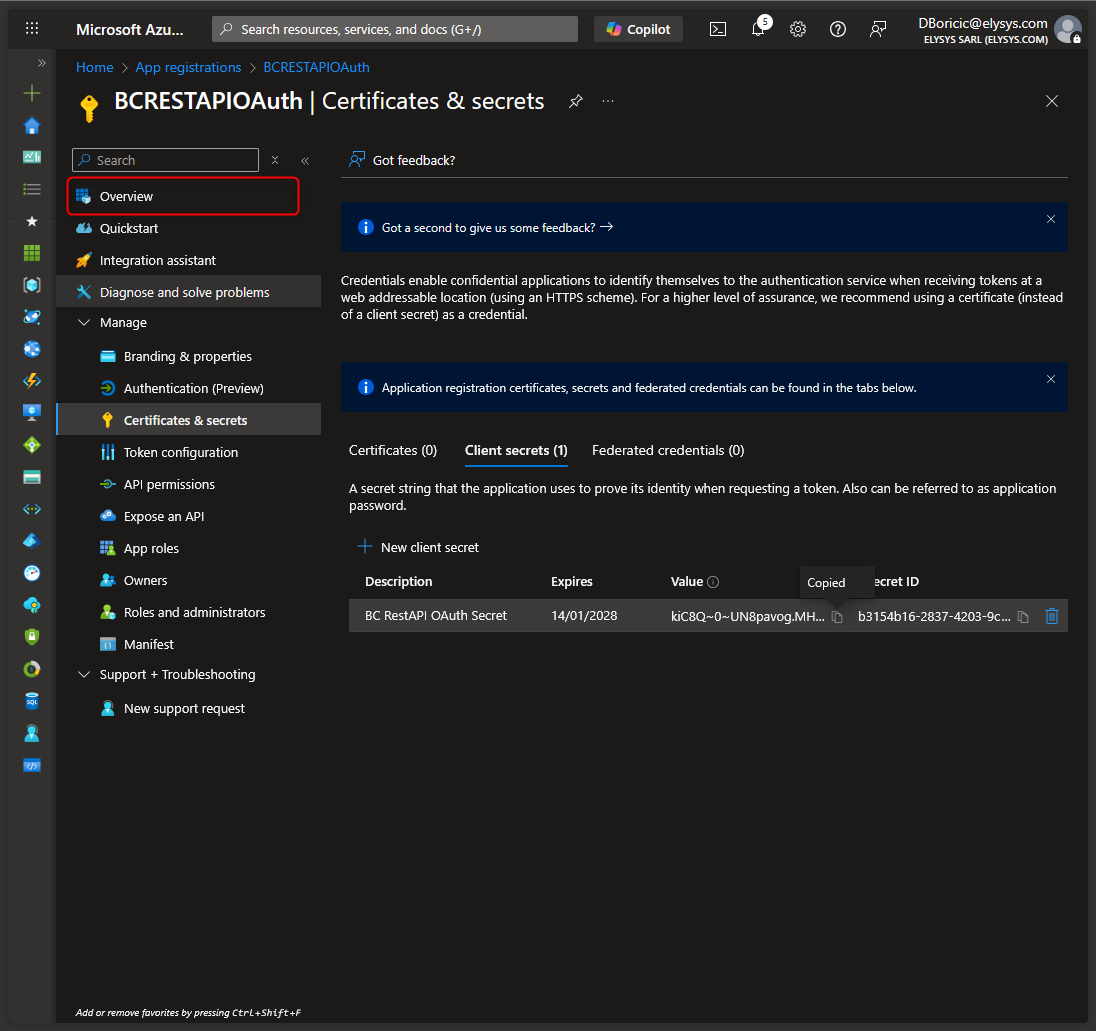The height and width of the screenshot is (1031, 1096).
Task: Click the Value column info icon
Action: [x=713, y=582]
